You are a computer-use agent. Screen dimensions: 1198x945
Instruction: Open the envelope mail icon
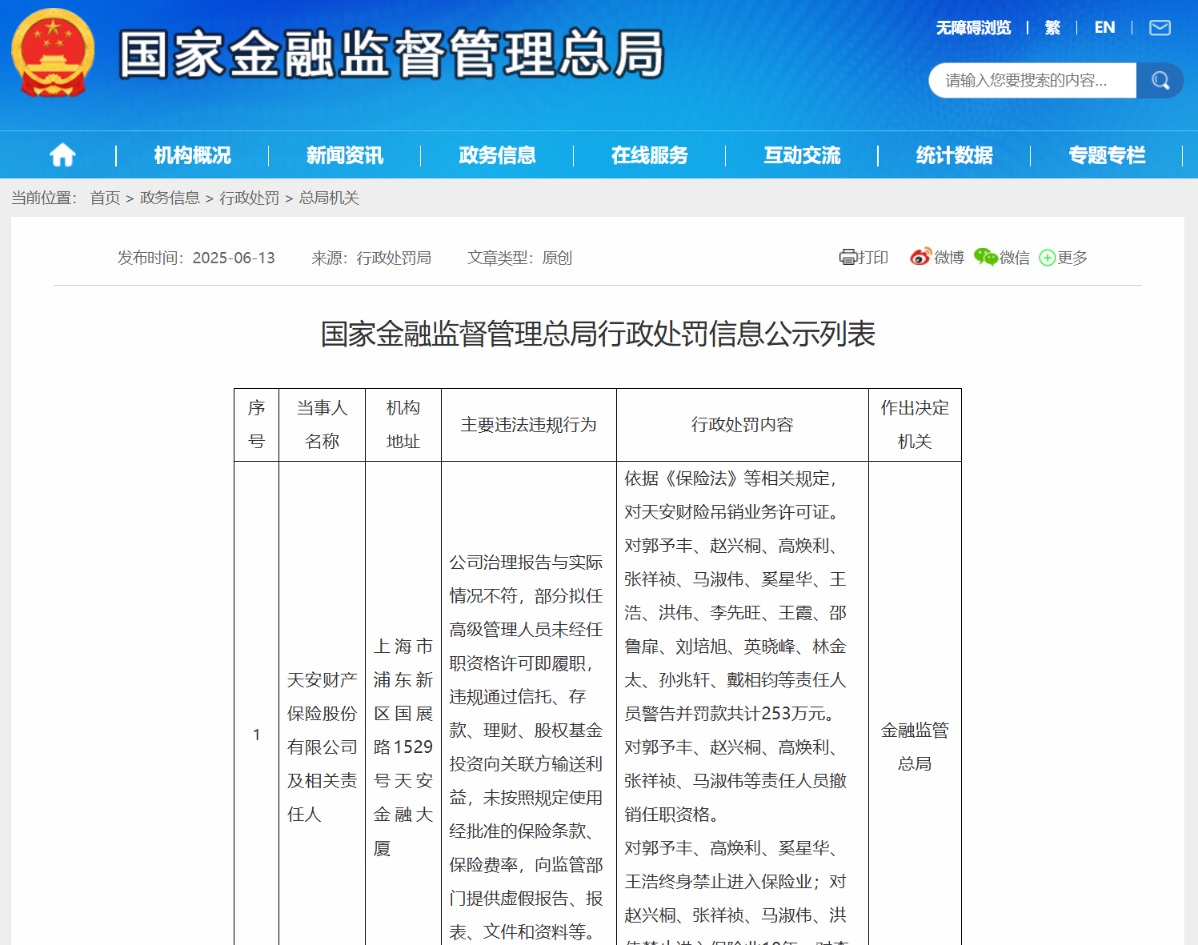click(x=1159, y=28)
